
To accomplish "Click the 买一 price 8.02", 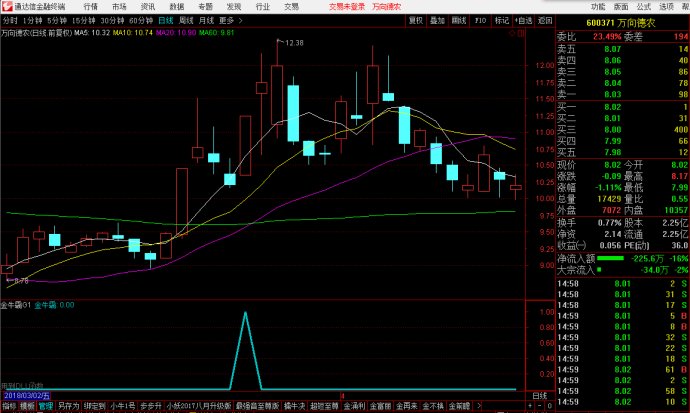I will [x=612, y=107].
